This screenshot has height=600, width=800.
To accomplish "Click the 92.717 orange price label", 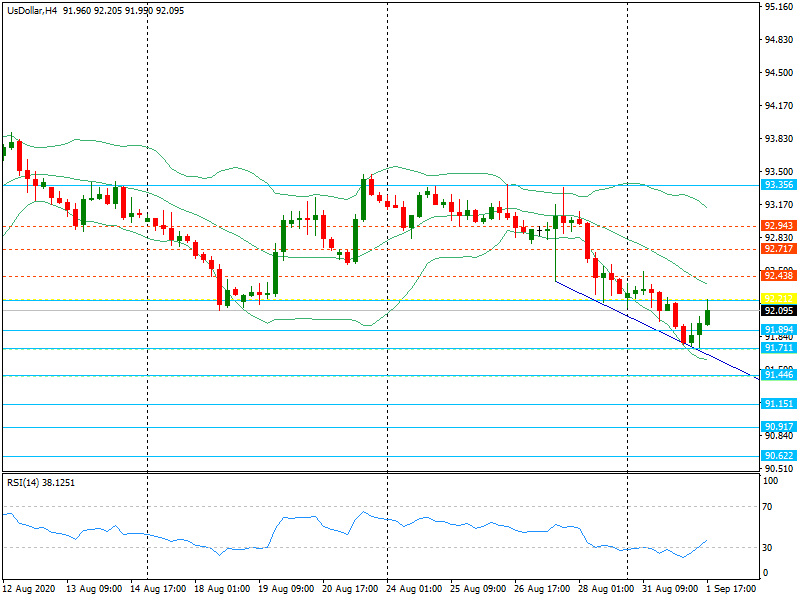I will coord(778,248).
